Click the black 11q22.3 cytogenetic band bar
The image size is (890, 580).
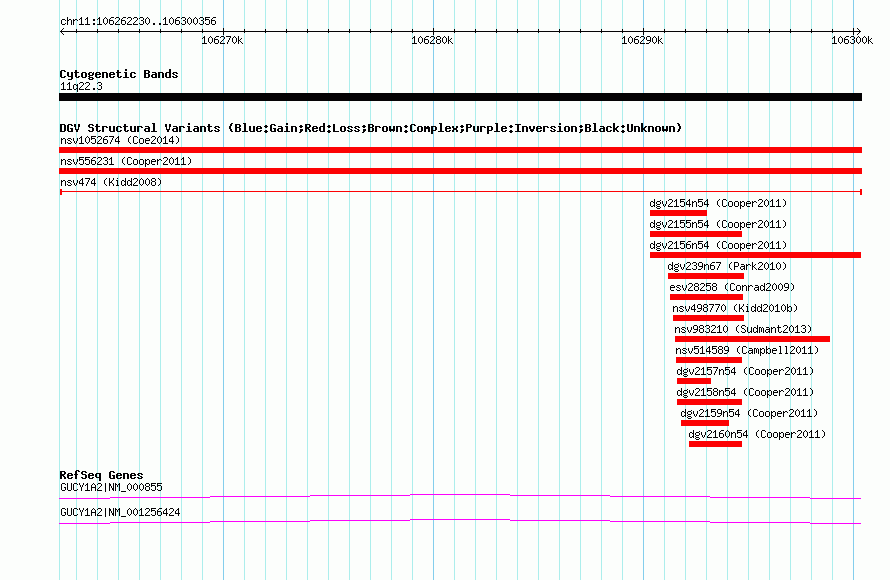point(460,97)
